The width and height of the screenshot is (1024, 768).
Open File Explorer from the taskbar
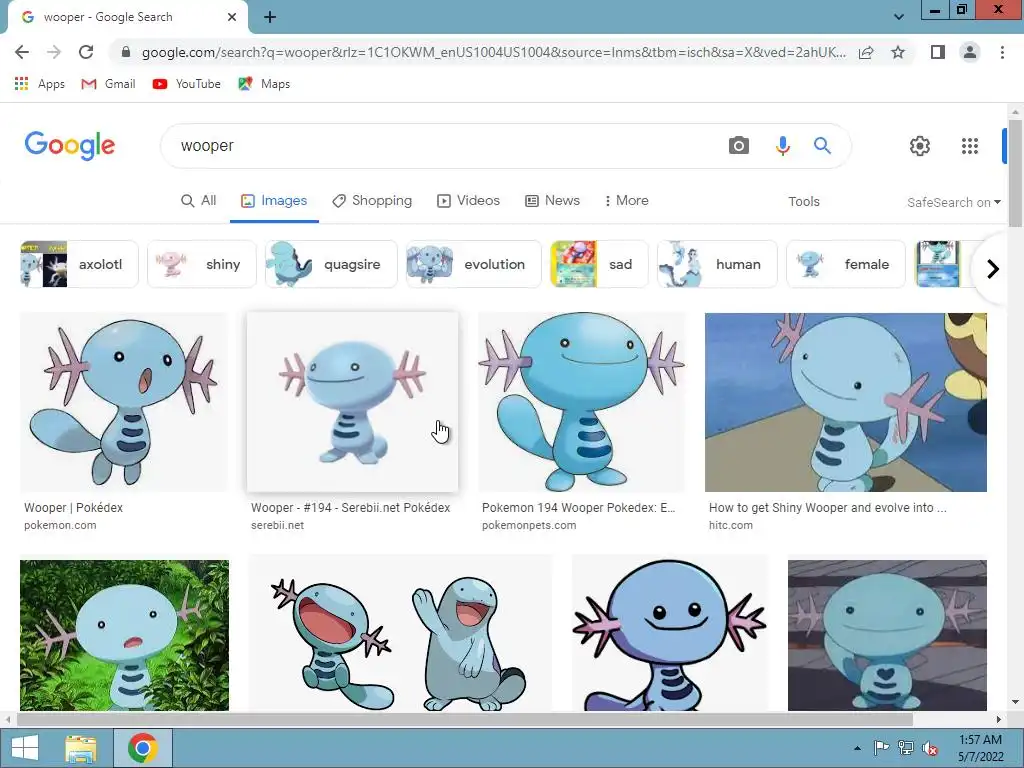tap(81, 748)
